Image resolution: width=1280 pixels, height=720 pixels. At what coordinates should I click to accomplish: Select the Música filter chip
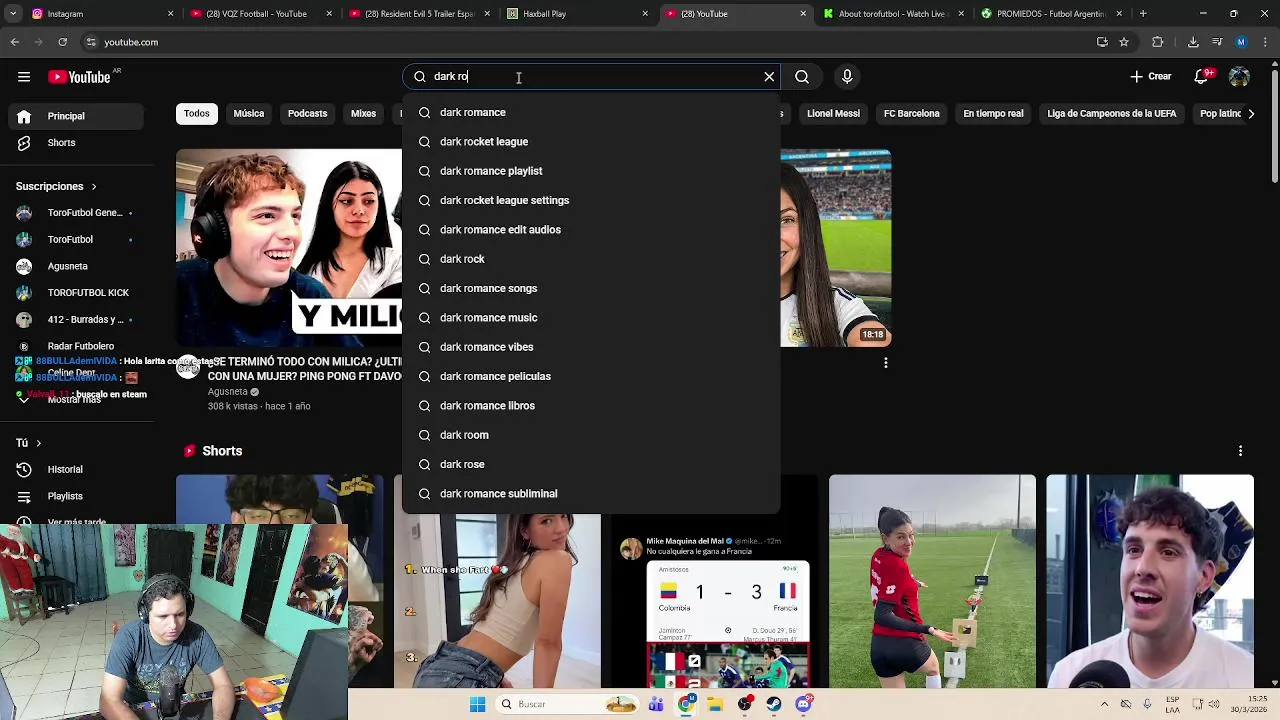pyautogui.click(x=249, y=114)
